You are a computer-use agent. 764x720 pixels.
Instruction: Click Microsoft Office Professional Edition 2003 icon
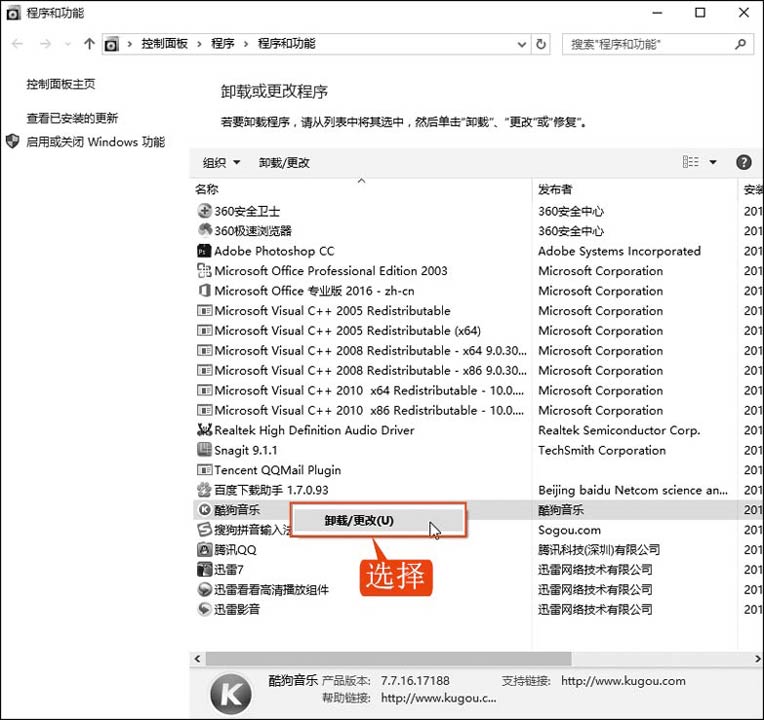(x=204, y=270)
